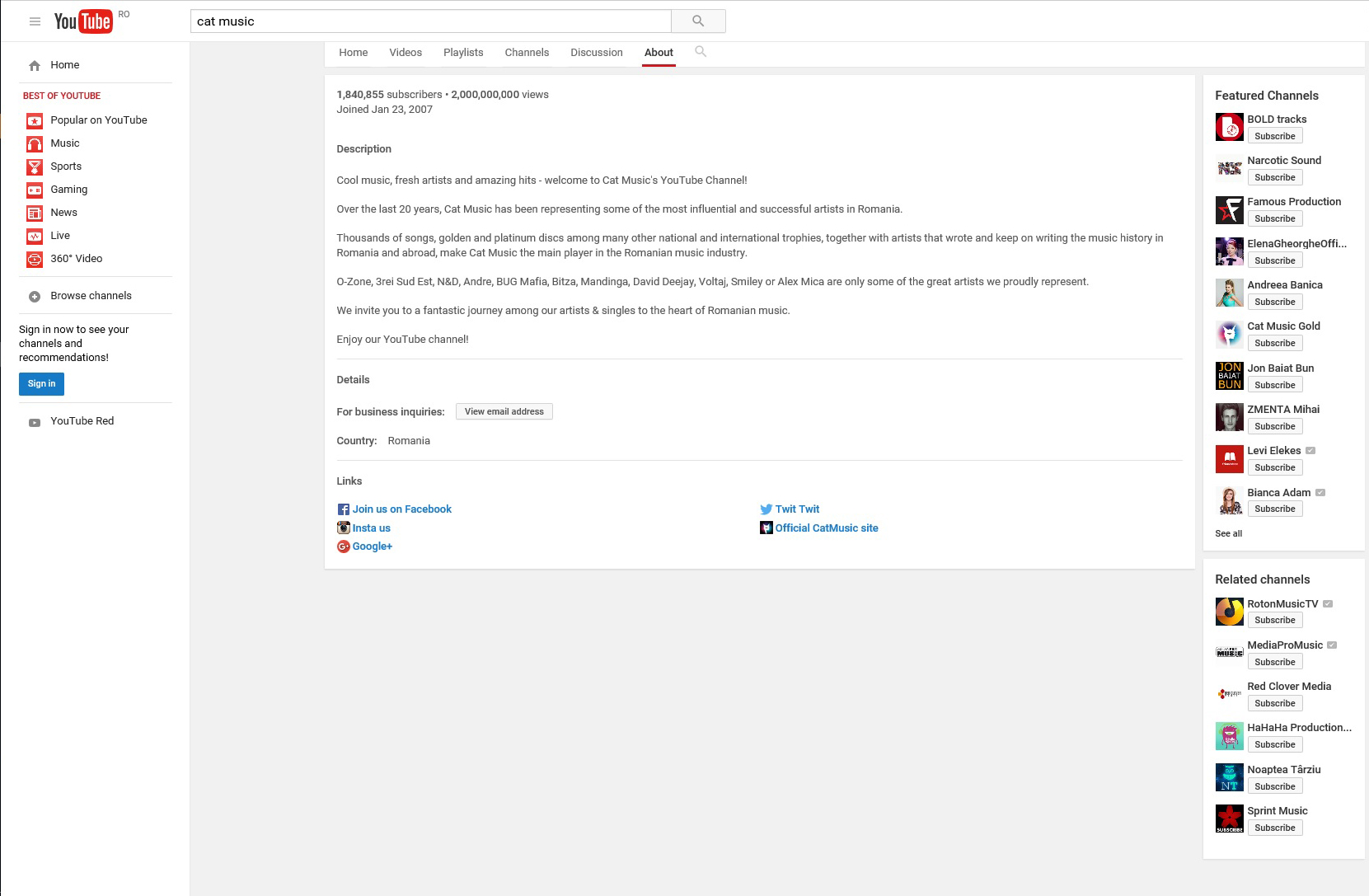Click the Instagram icon link
The height and width of the screenshot is (896, 1369).
tap(344, 528)
